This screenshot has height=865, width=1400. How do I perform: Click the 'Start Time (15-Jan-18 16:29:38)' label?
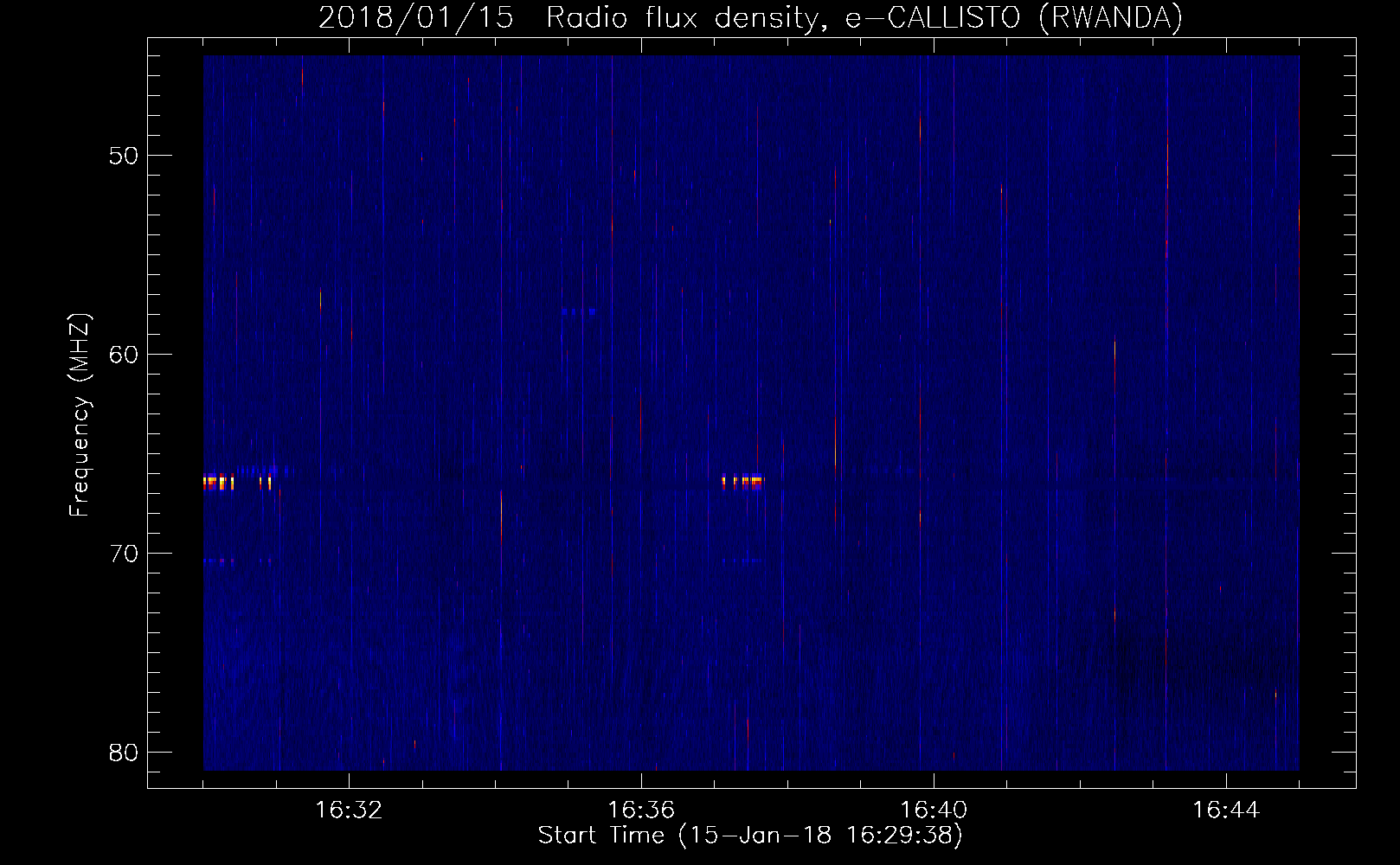pyautogui.click(x=750, y=836)
